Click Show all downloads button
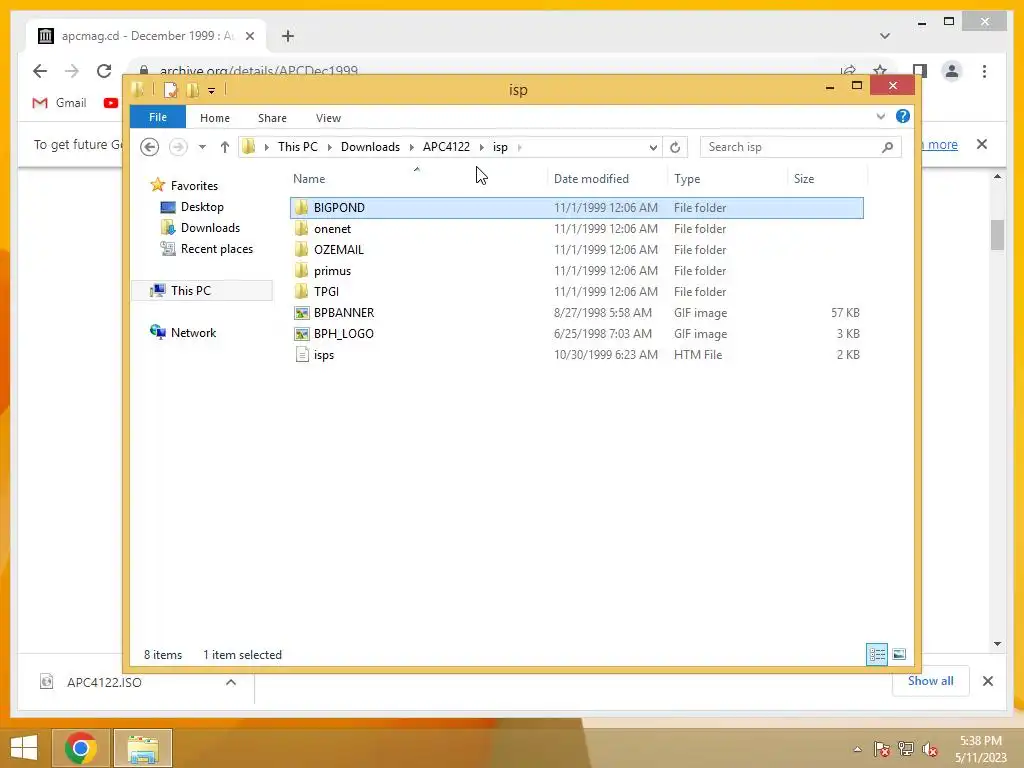1024x768 pixels. [x=931, y=681]
